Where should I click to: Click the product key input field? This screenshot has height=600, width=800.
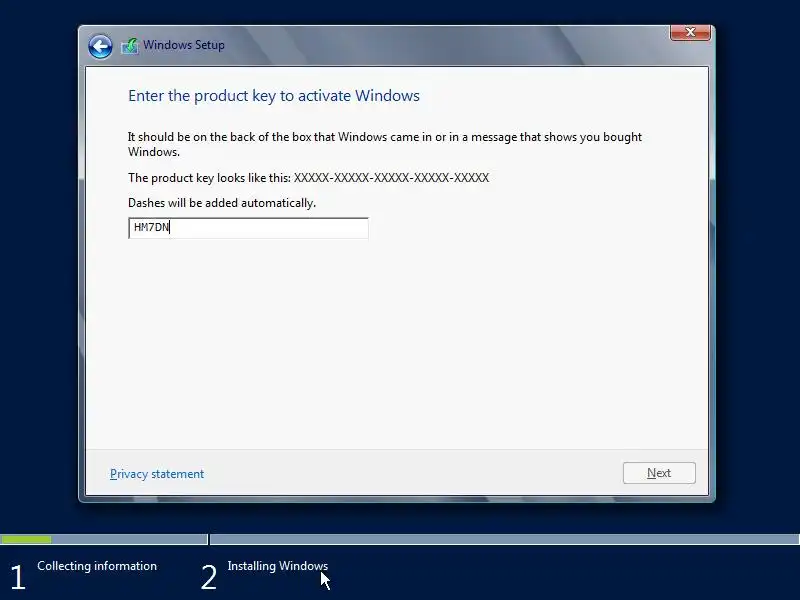248,228
